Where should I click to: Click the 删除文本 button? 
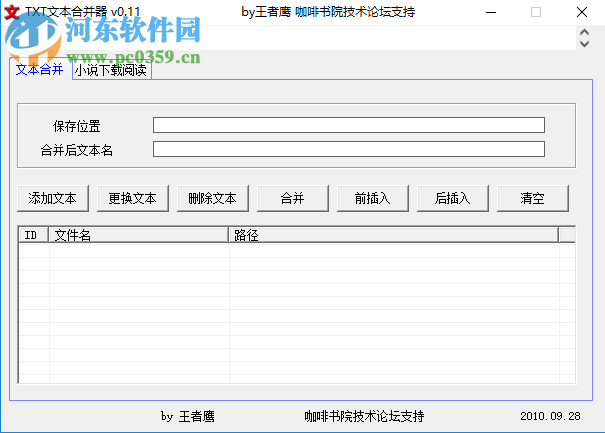pyautogui.click(x=213, y=198)
